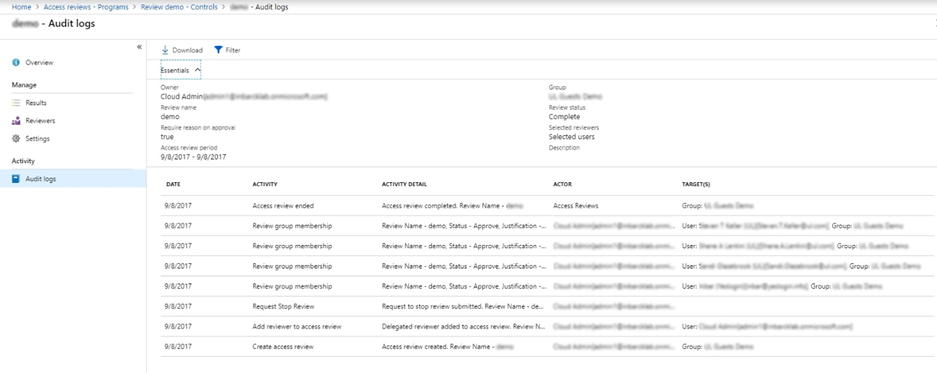Sort by ACTIVITY DETAIL column header

404,184
